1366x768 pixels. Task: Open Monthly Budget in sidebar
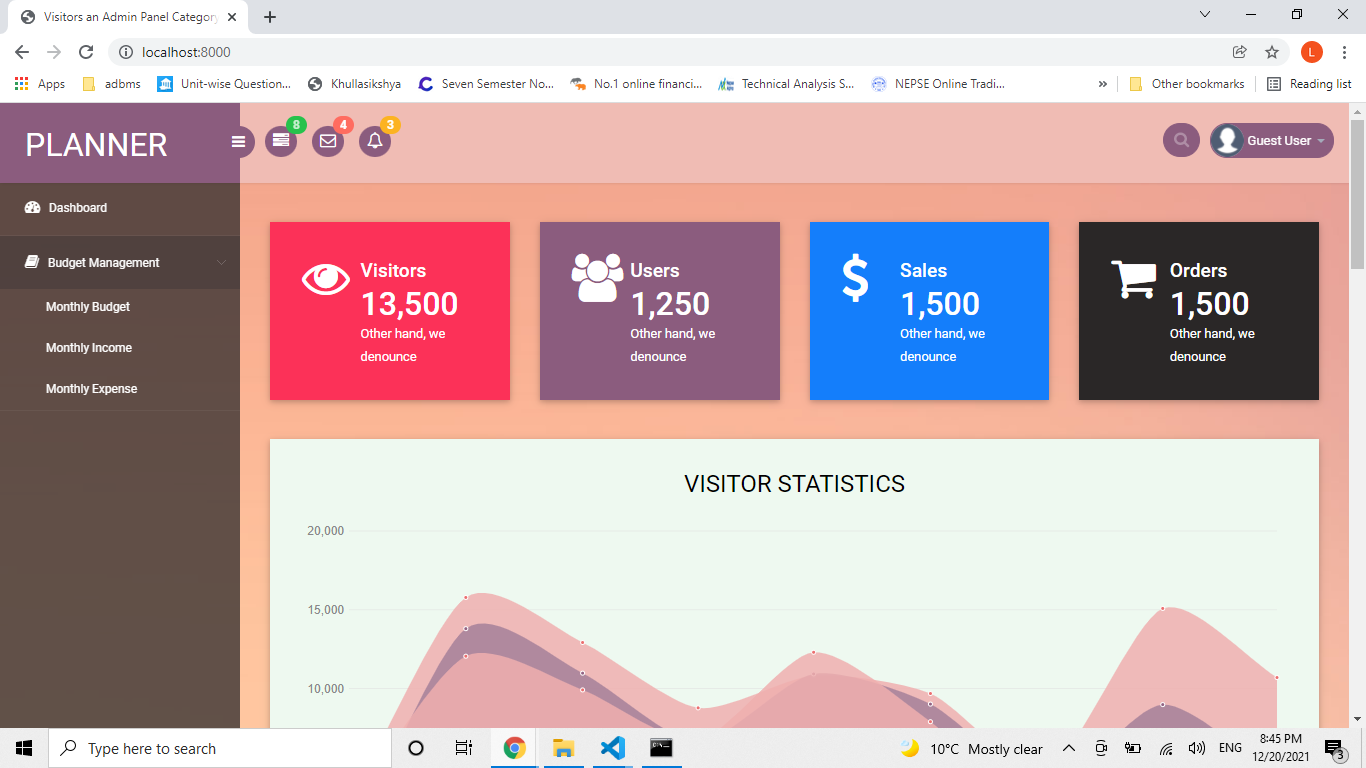click(88, 307)
